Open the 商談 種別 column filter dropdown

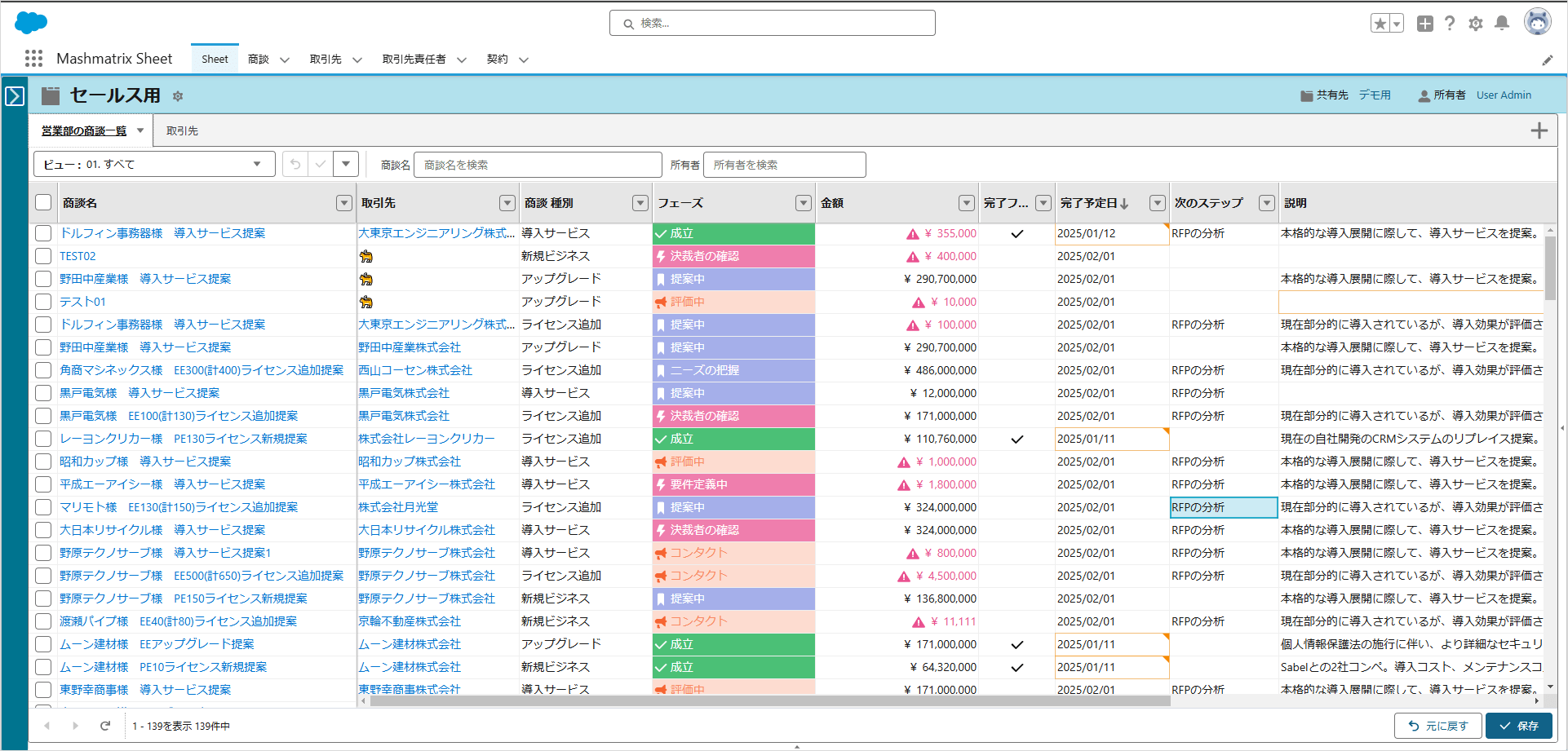coord(640,203)
